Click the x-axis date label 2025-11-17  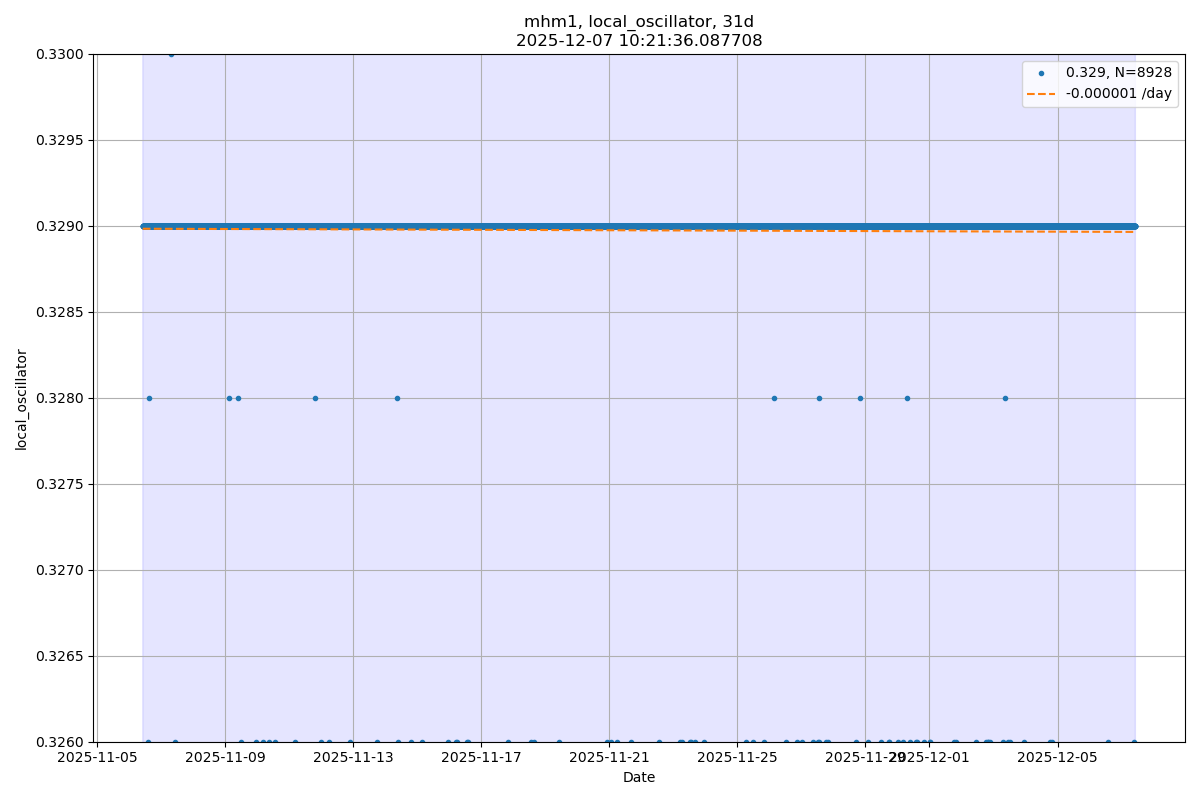point(481,758)
